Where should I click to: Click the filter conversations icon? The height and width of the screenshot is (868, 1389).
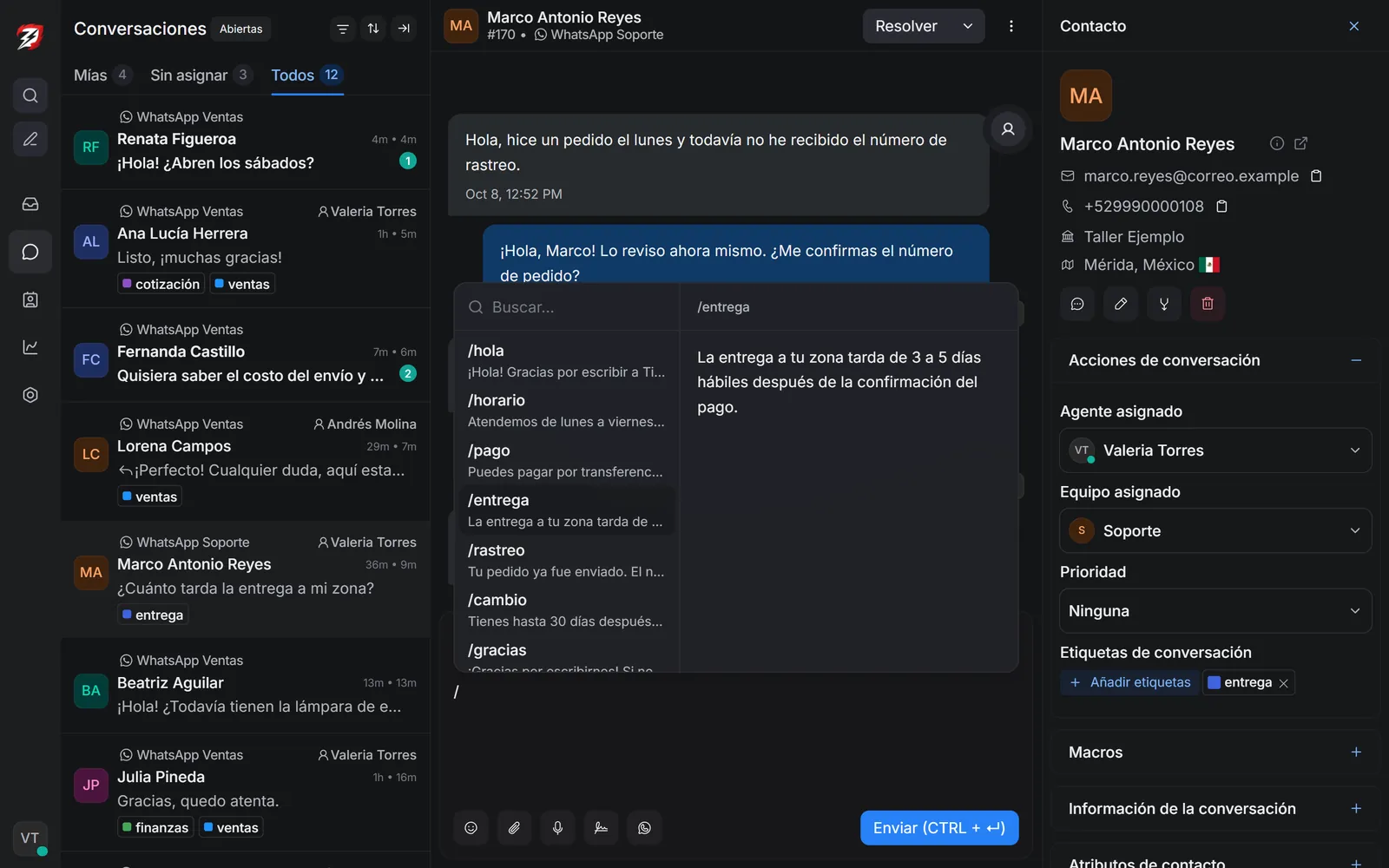(343, 29)
